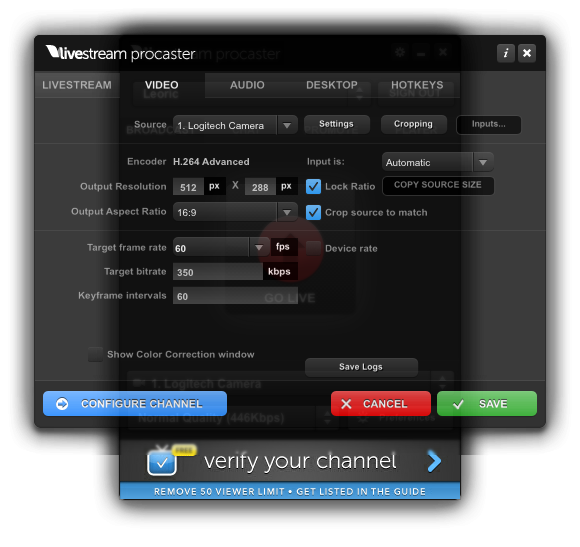Viewport: 580px width, 547px height.
Task: Select the VIDEO tab
Action: (x=162, y=85)
